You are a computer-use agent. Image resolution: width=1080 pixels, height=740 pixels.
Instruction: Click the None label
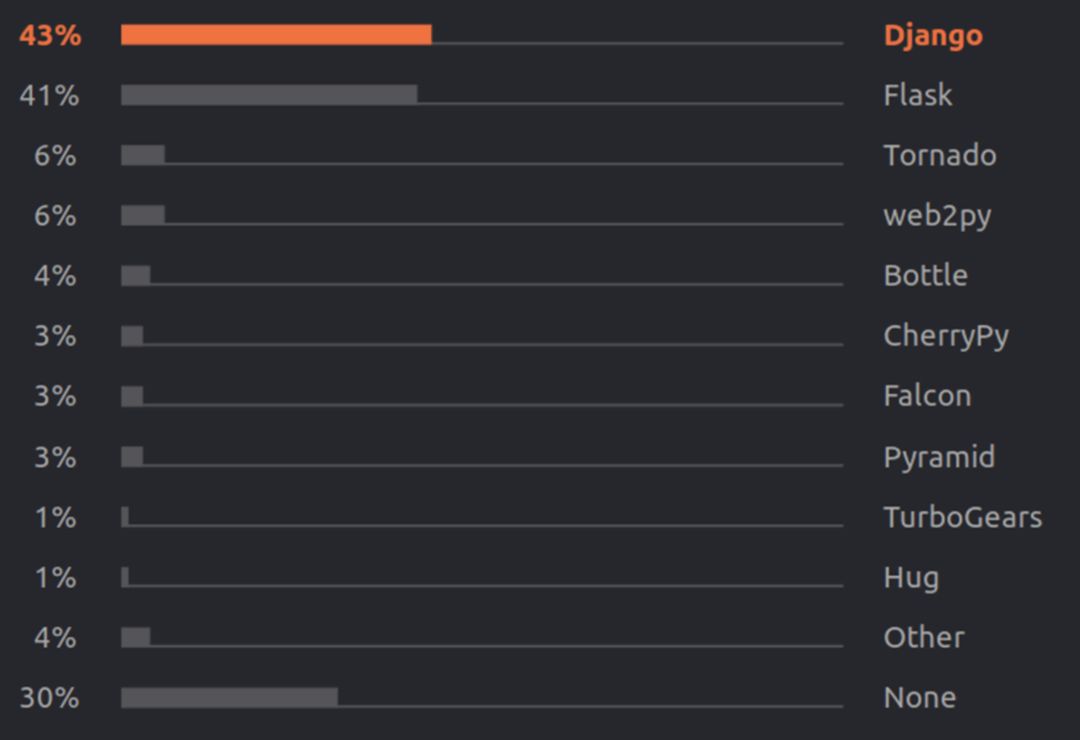click(x=920, y=698)
